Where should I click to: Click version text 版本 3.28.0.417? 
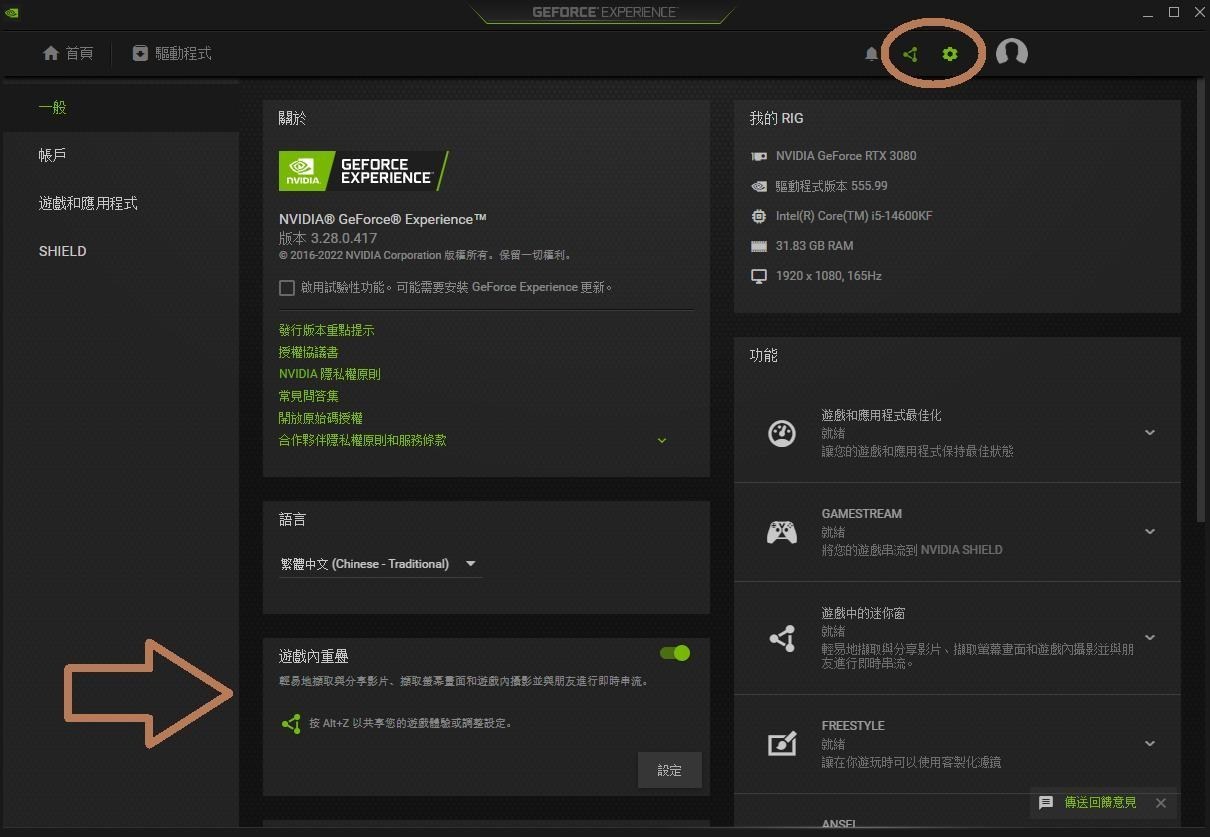[328, 238]
